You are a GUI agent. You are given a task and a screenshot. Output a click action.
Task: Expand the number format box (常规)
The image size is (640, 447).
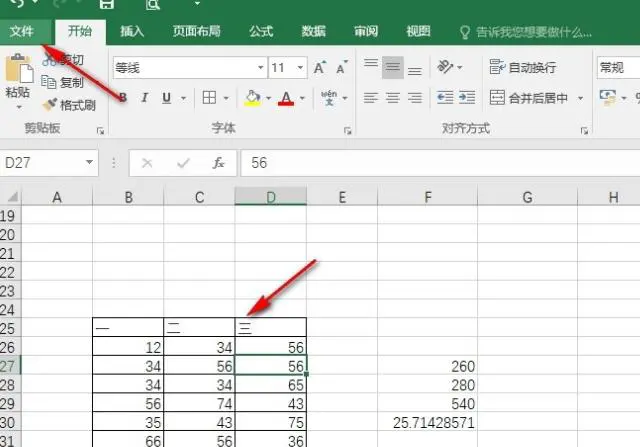pos(618,67)
